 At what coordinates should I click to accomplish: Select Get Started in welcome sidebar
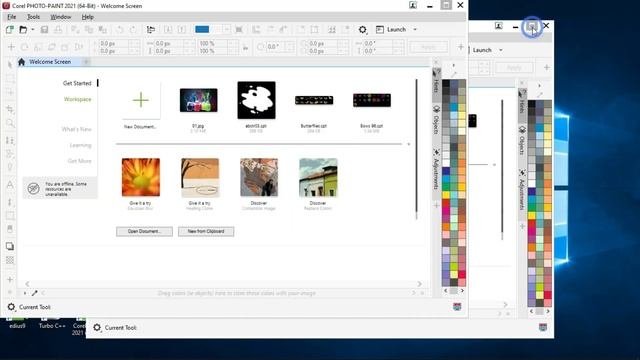coord(77,83)
